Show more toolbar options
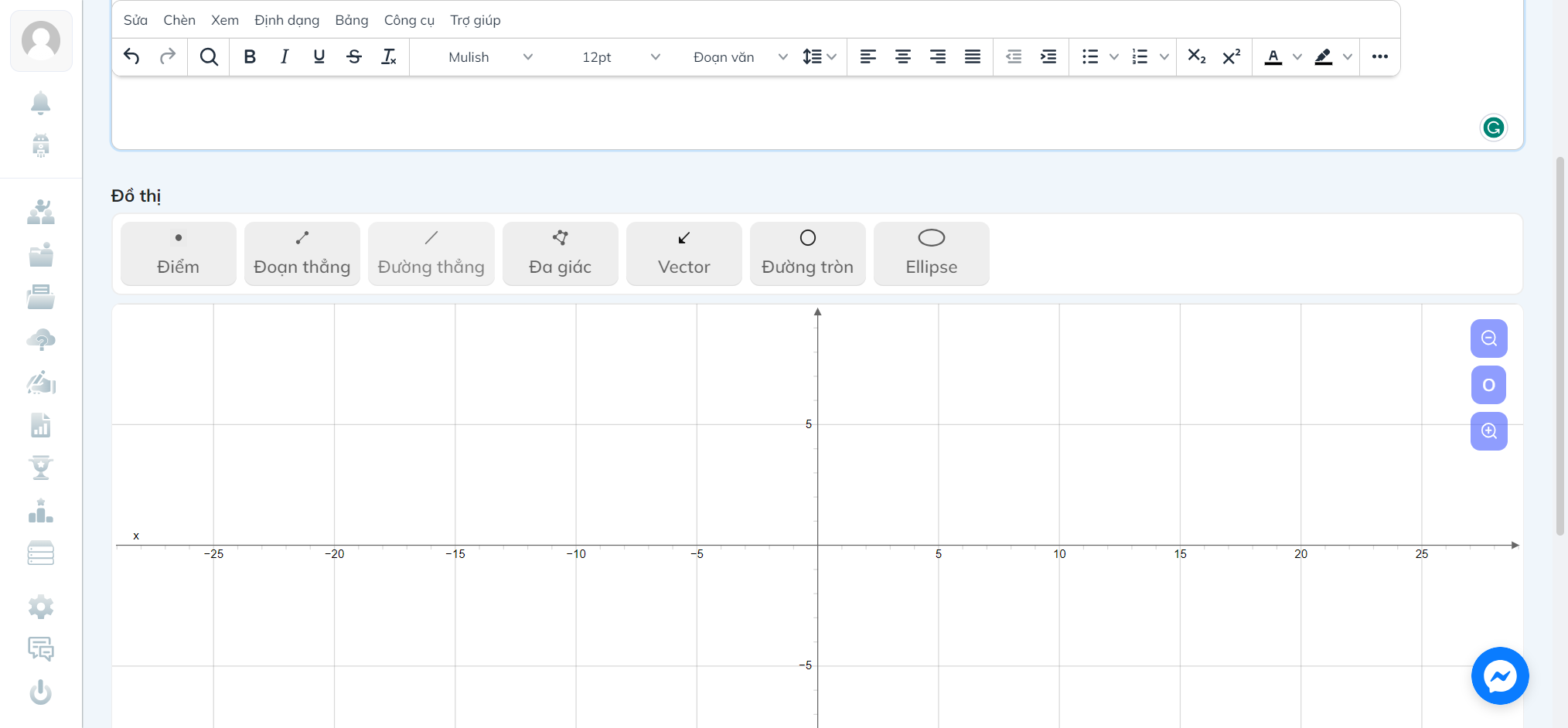This screenshot has width=1568, height=728. pyautogui.click(x=1380, y=56)
